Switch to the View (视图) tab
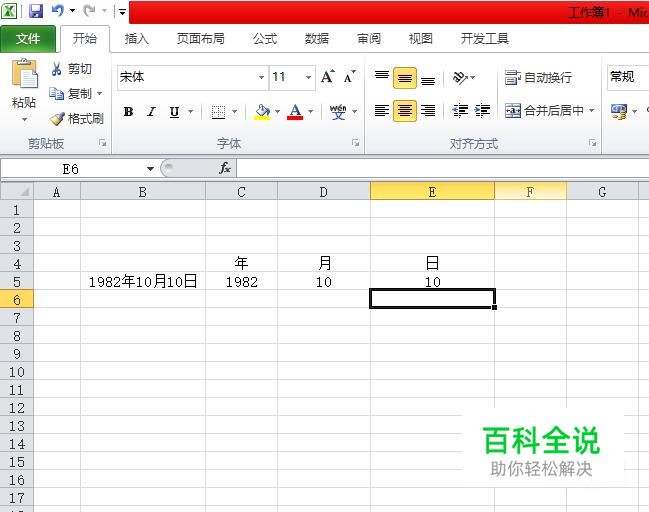Viewport: 649px width, 512px height. click(421, 39)
